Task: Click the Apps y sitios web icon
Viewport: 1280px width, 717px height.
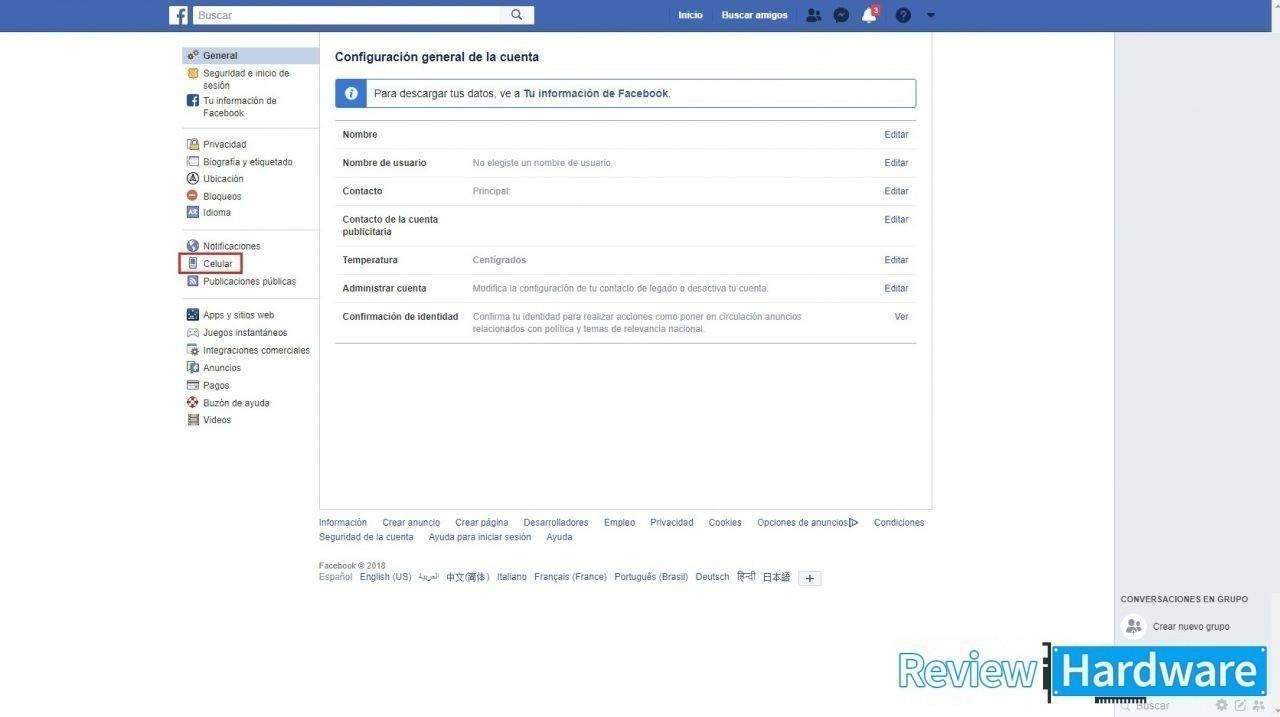Action: 193,315
